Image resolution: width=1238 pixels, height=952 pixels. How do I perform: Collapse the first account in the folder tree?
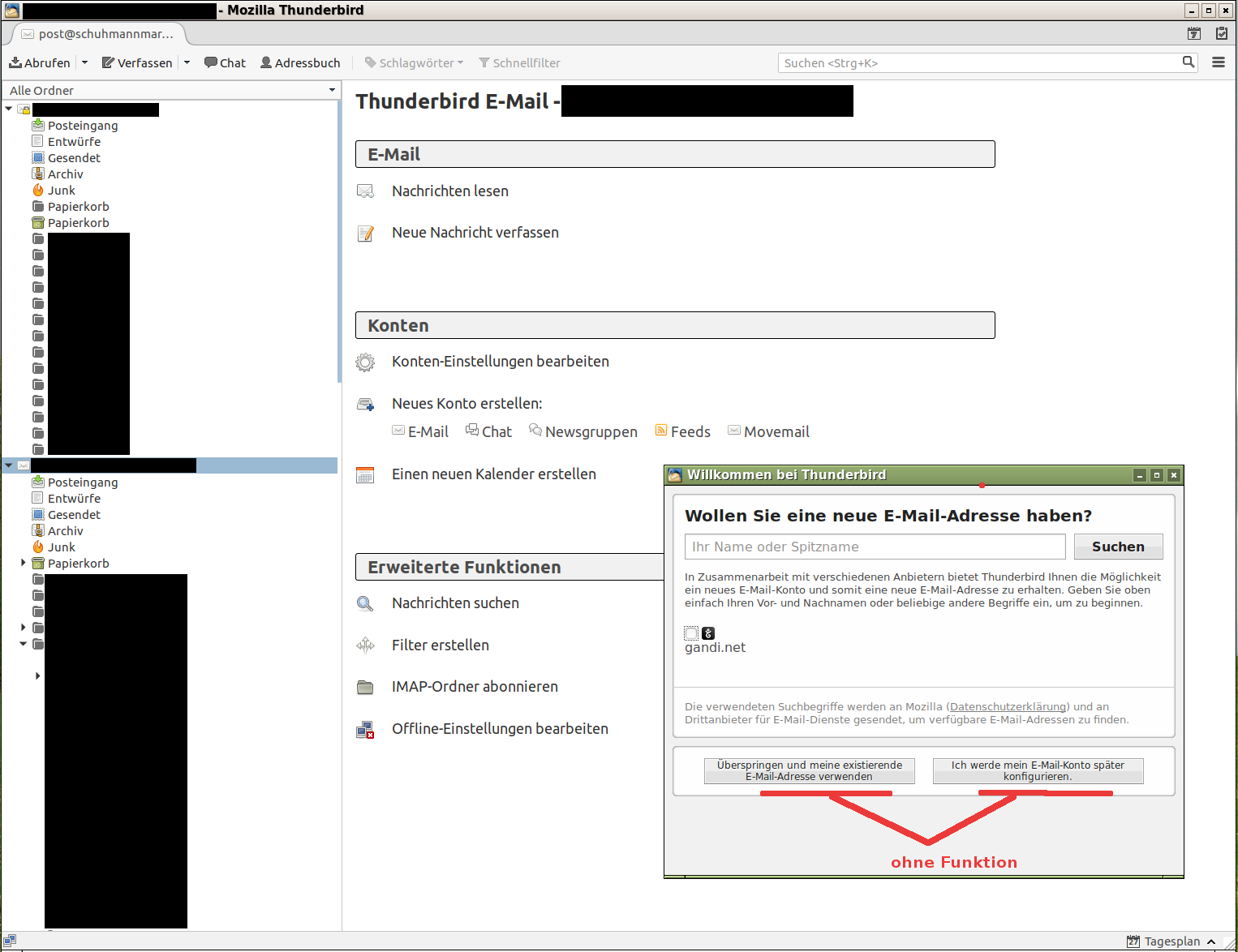[x=9, y=109]
